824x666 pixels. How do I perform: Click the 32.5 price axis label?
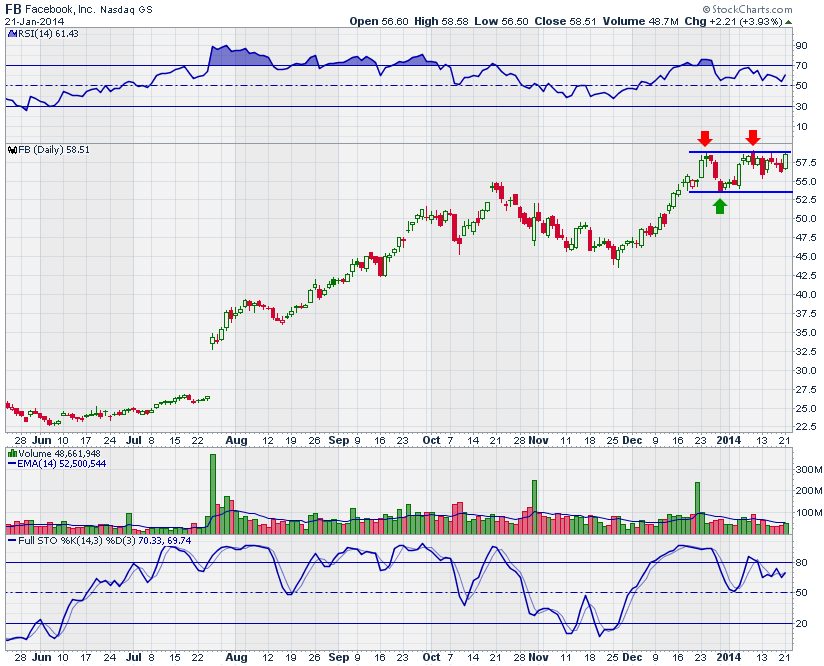[x=806, y=351]
